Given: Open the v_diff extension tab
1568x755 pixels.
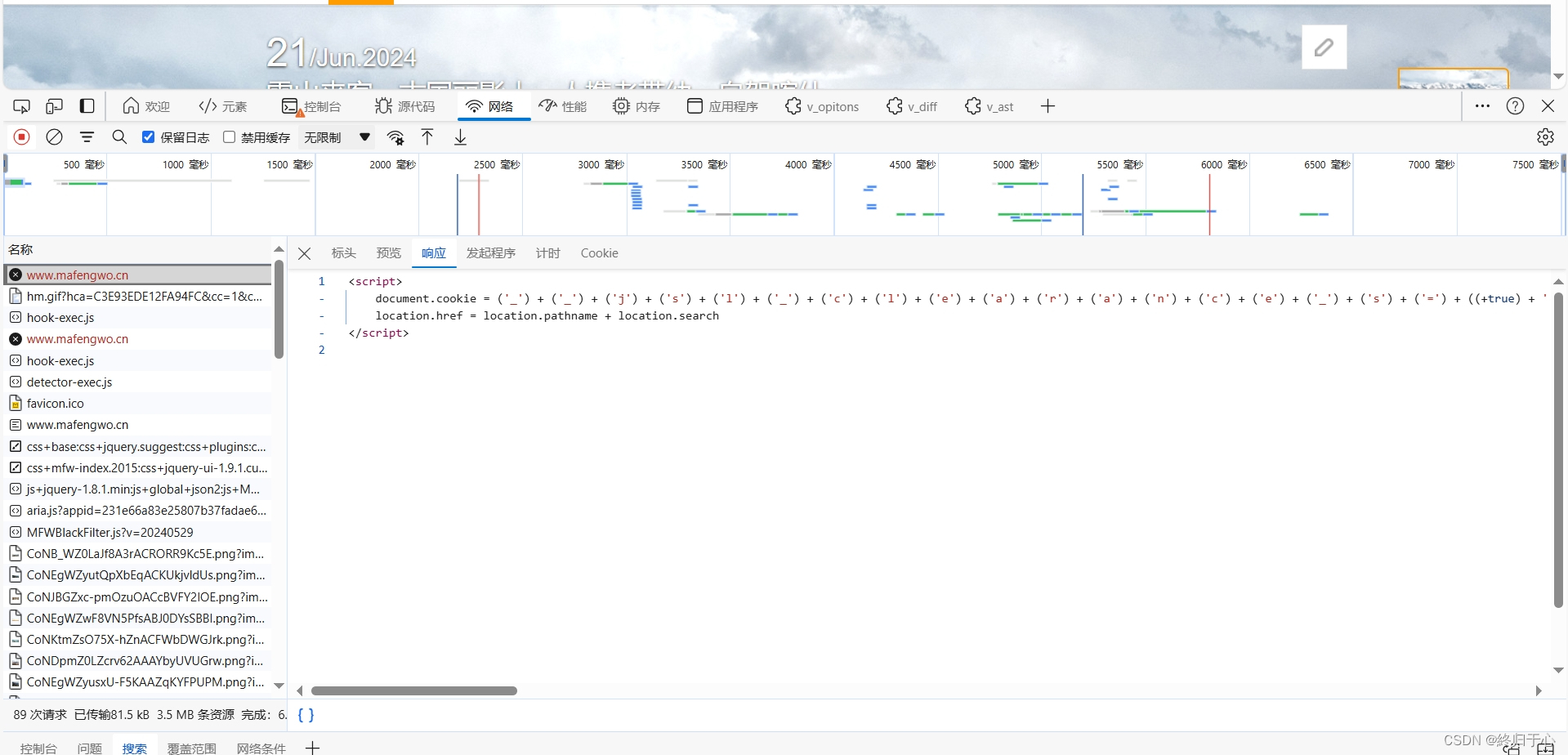Looking at the screenshot, I should tap(912, 106).
